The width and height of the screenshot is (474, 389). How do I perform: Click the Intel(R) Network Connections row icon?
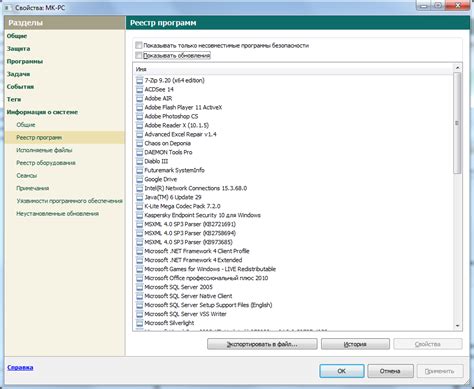[139, 188]
